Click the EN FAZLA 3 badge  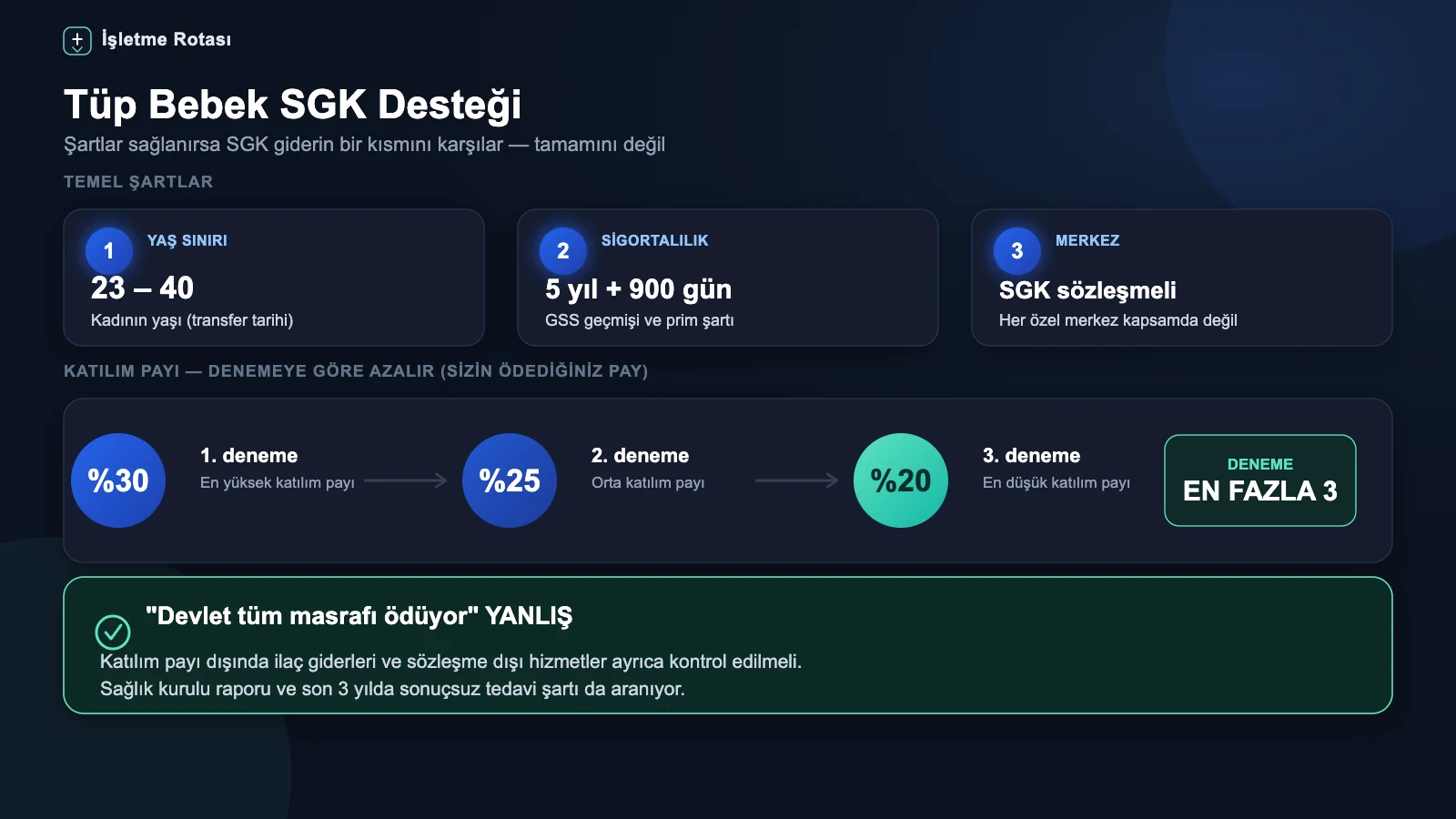coord(1260,480)
